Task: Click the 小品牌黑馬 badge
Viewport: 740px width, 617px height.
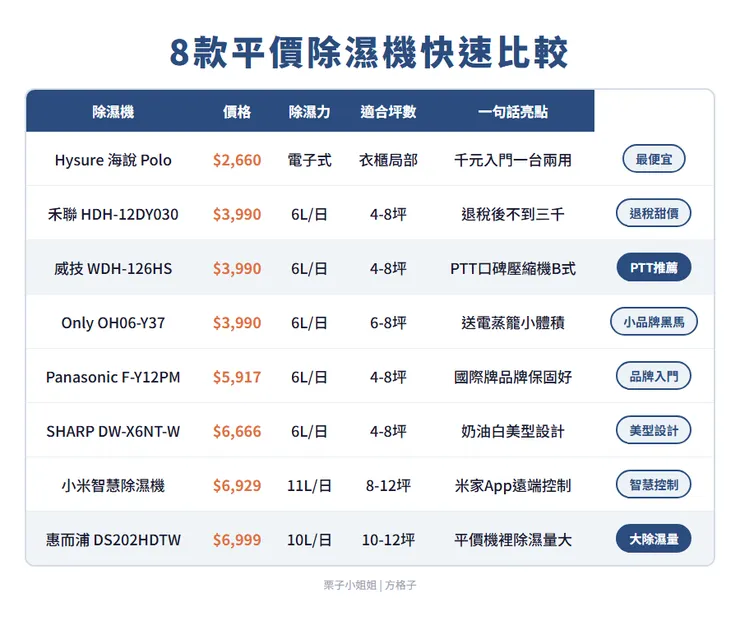Action: (x=654, y=322)
